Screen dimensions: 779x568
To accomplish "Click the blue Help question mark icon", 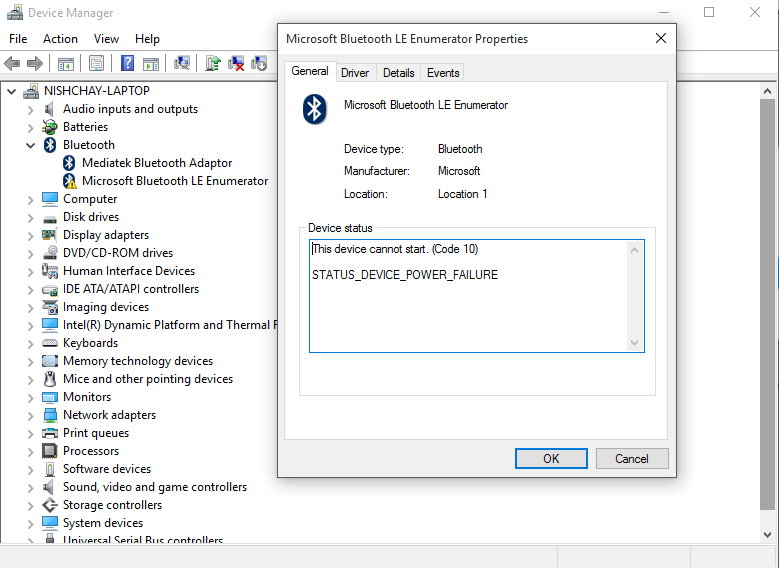I will pos(128,63).
